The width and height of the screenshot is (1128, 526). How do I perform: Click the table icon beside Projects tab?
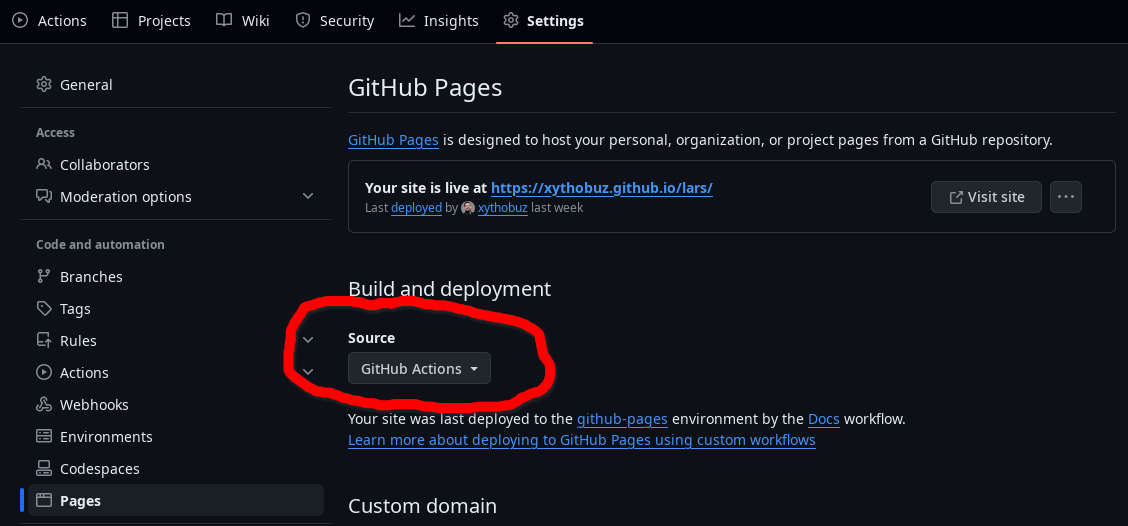[119, 20]
